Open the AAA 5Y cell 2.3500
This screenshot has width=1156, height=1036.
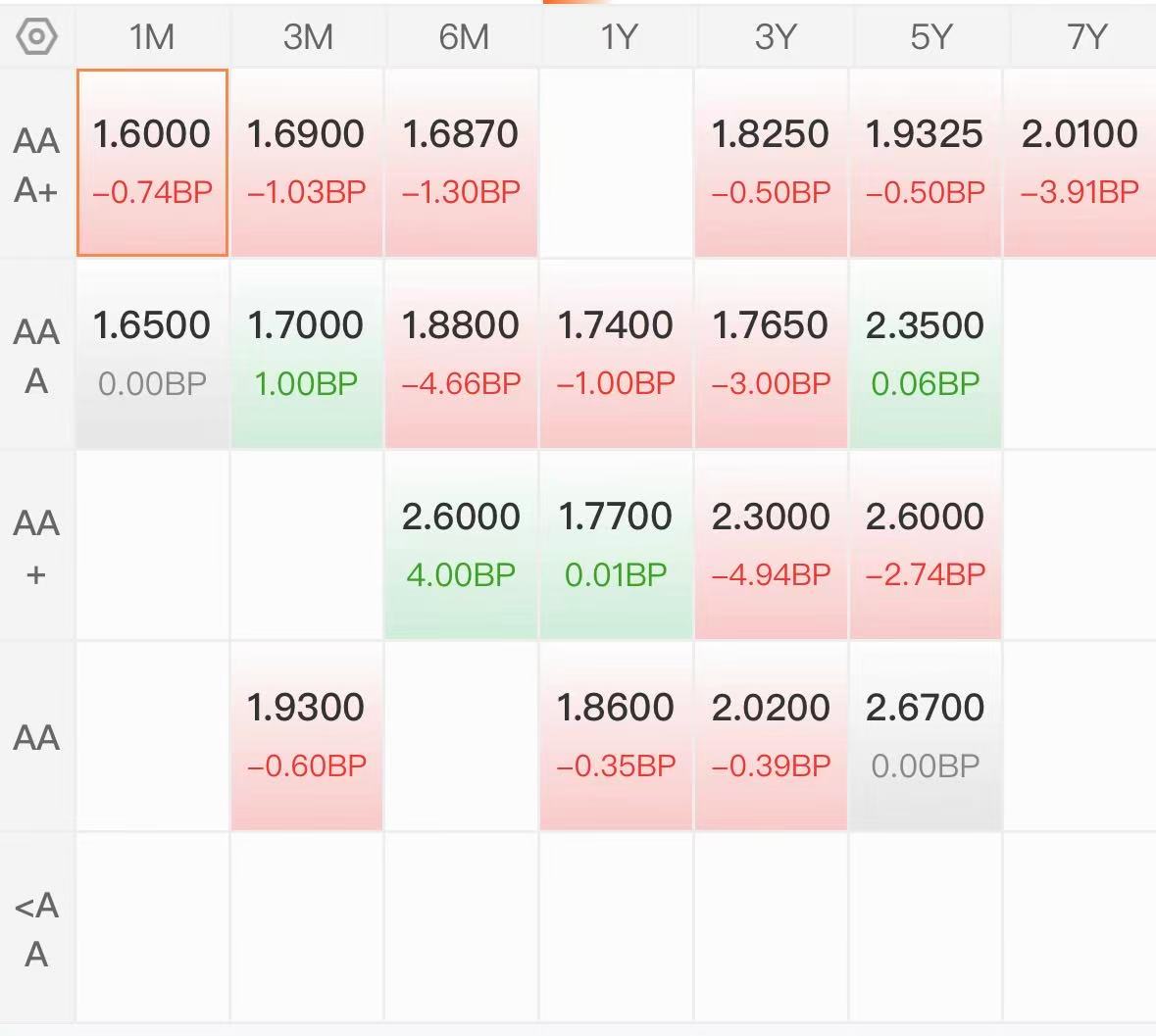(x=926, y=355)
